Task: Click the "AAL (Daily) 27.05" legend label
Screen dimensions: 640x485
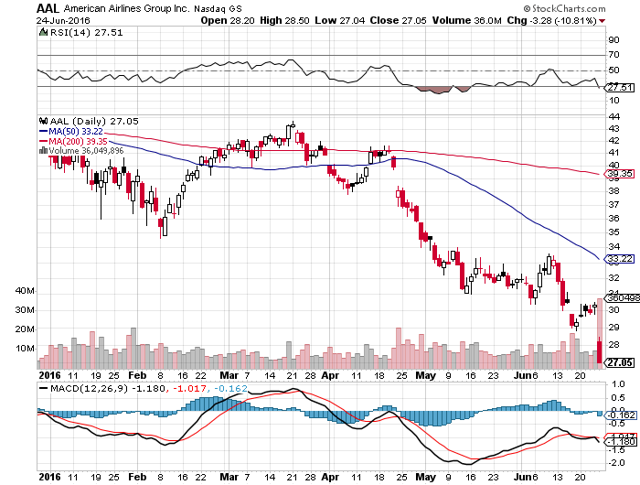Action: tap(94, 121)
